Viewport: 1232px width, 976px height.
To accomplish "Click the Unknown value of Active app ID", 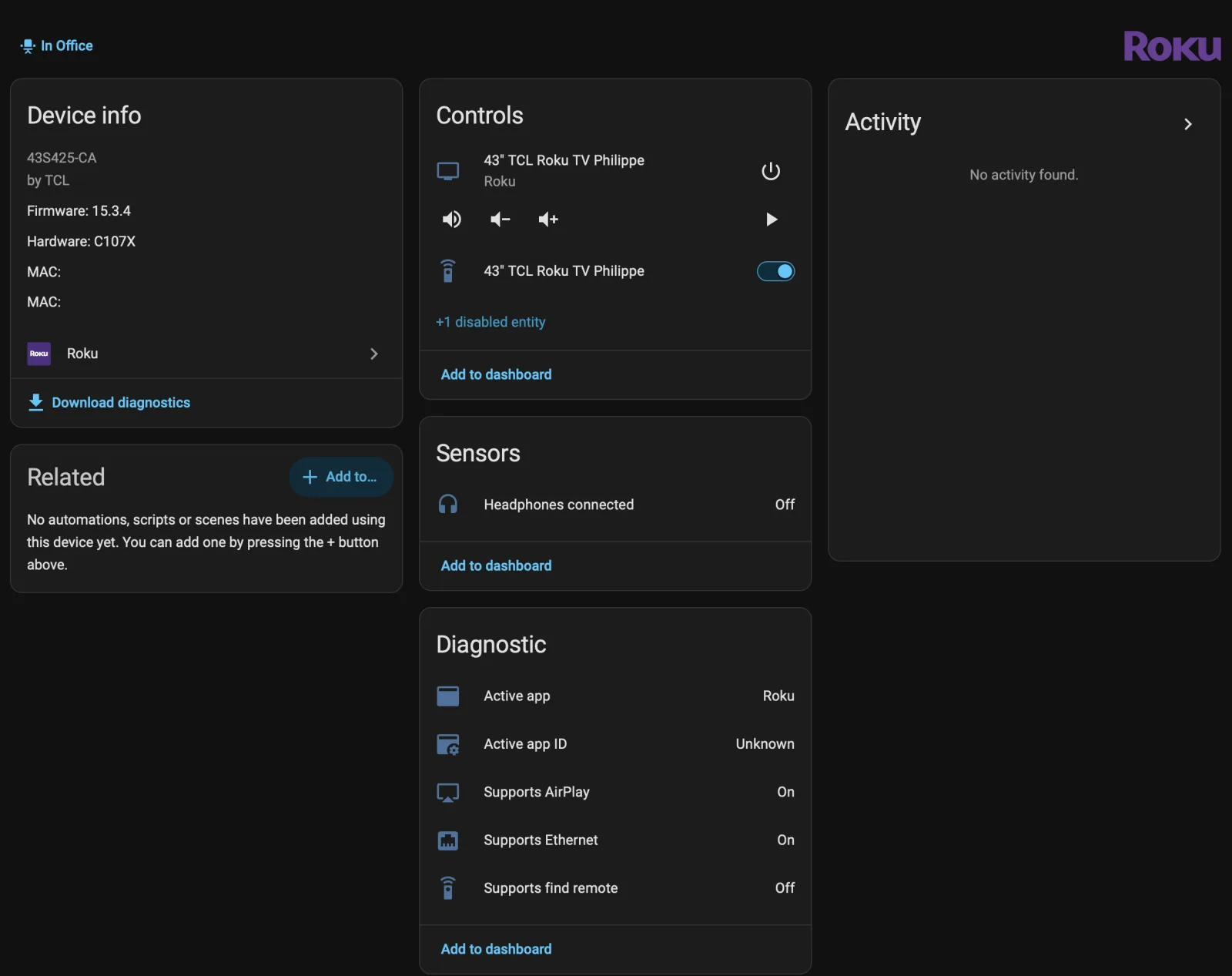I will (765, 744).
